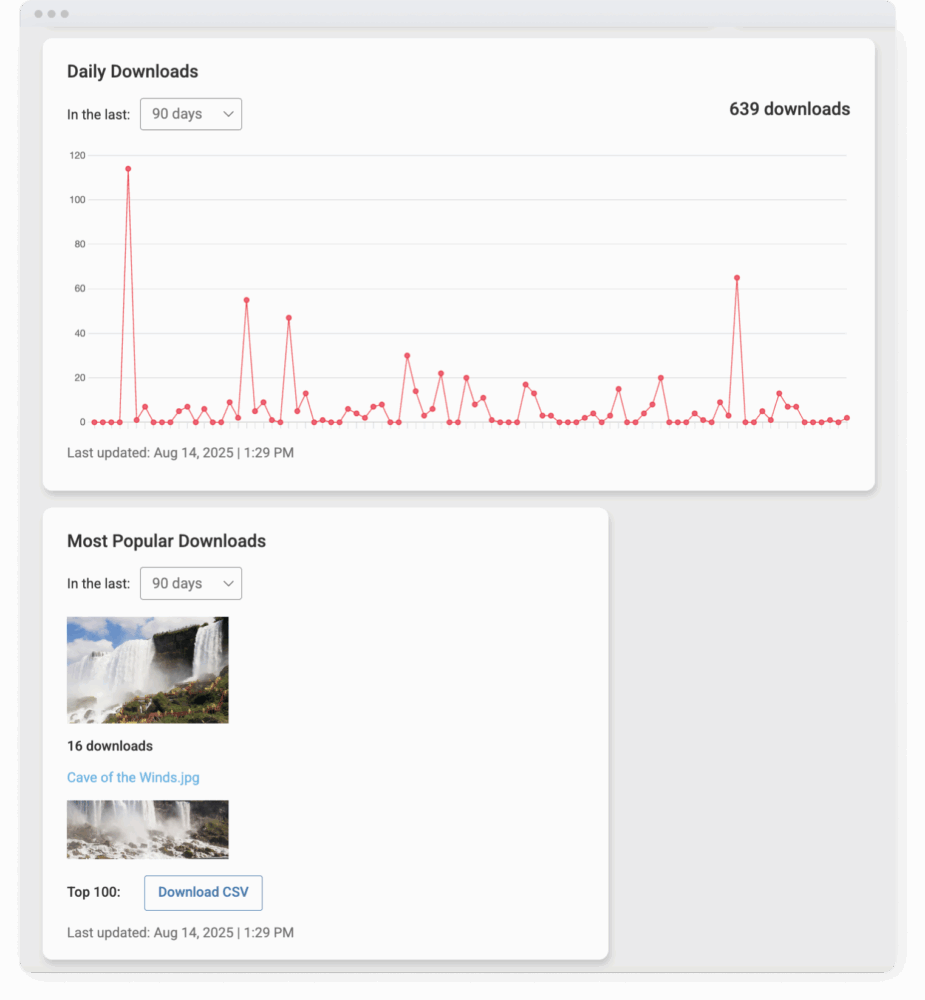Viewport: 925px width, 1000px height.
Task: Click the Cave of the Winds waterfall thumbnail
Action: (147, 670)
